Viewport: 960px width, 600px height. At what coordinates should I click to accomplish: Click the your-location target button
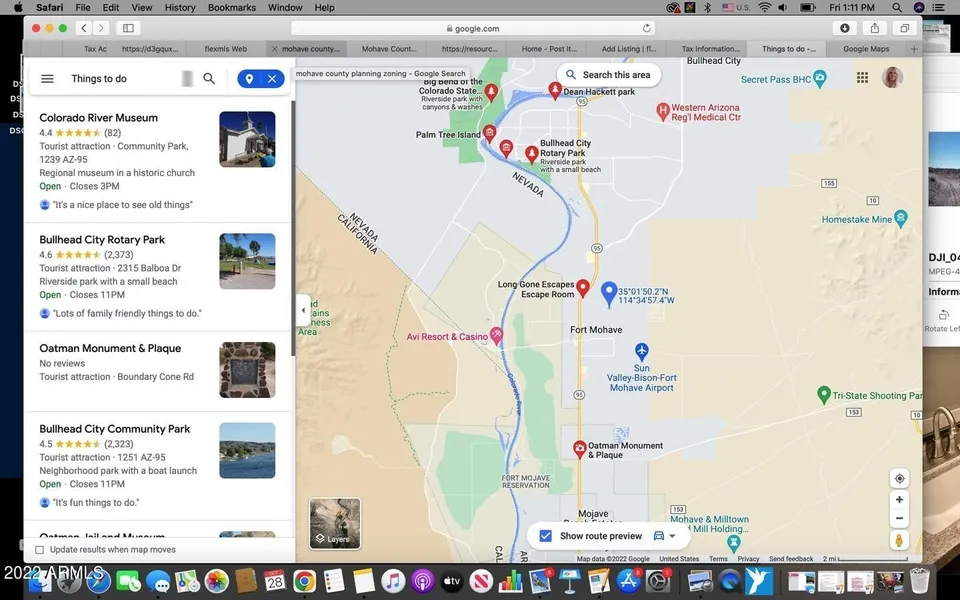tap(899, 479)
